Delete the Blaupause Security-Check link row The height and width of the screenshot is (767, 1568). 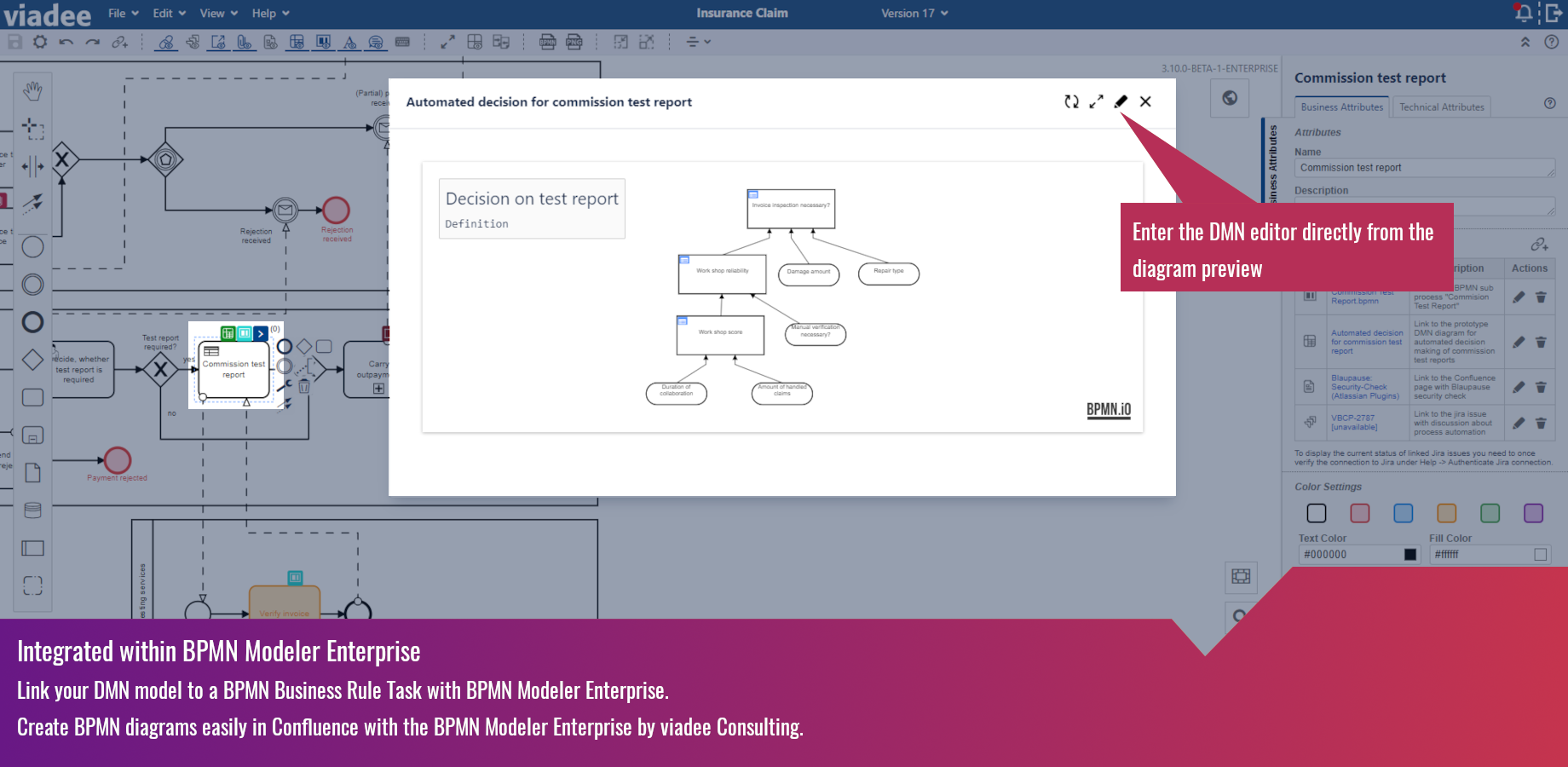point(1541,387)
